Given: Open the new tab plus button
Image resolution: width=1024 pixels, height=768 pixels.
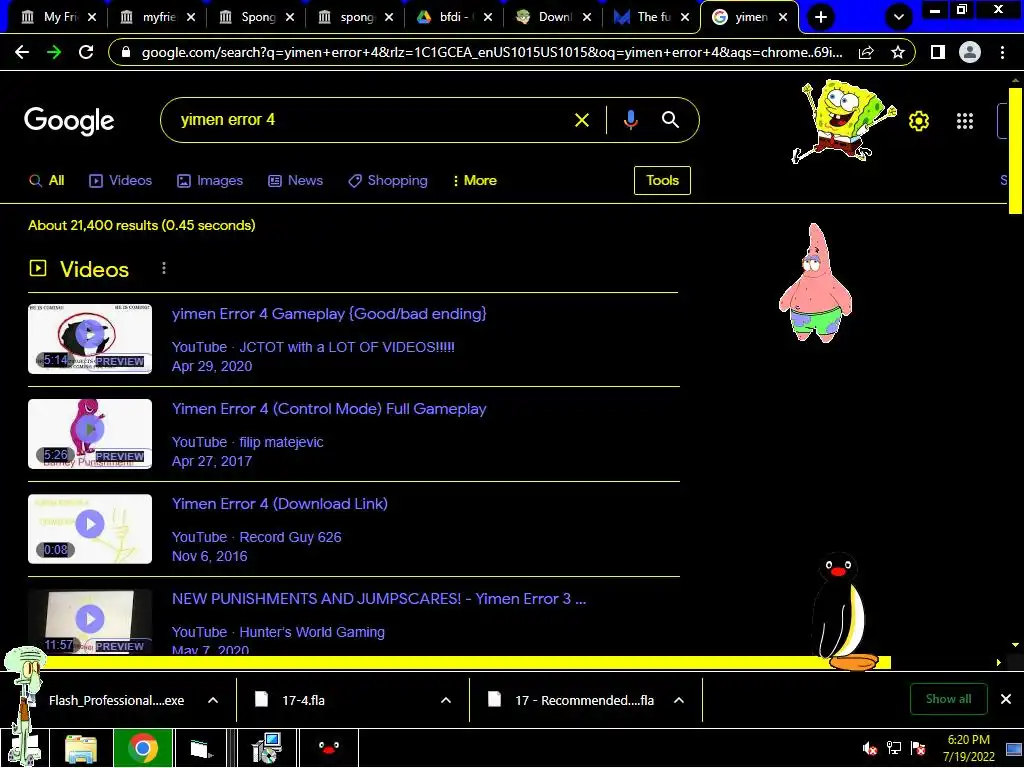Looking at the screenshot, I should coord(821,17).
